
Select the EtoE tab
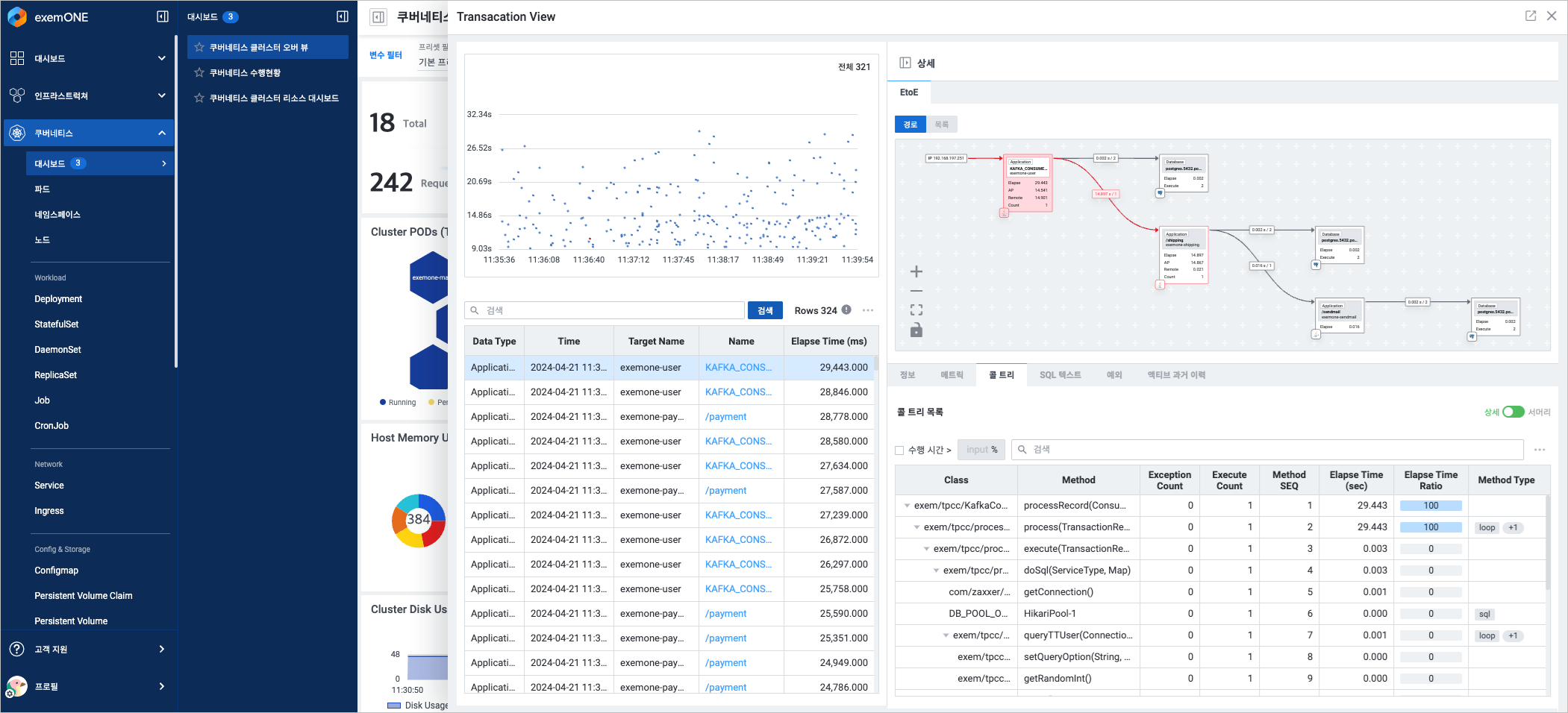tap(909, 92)
